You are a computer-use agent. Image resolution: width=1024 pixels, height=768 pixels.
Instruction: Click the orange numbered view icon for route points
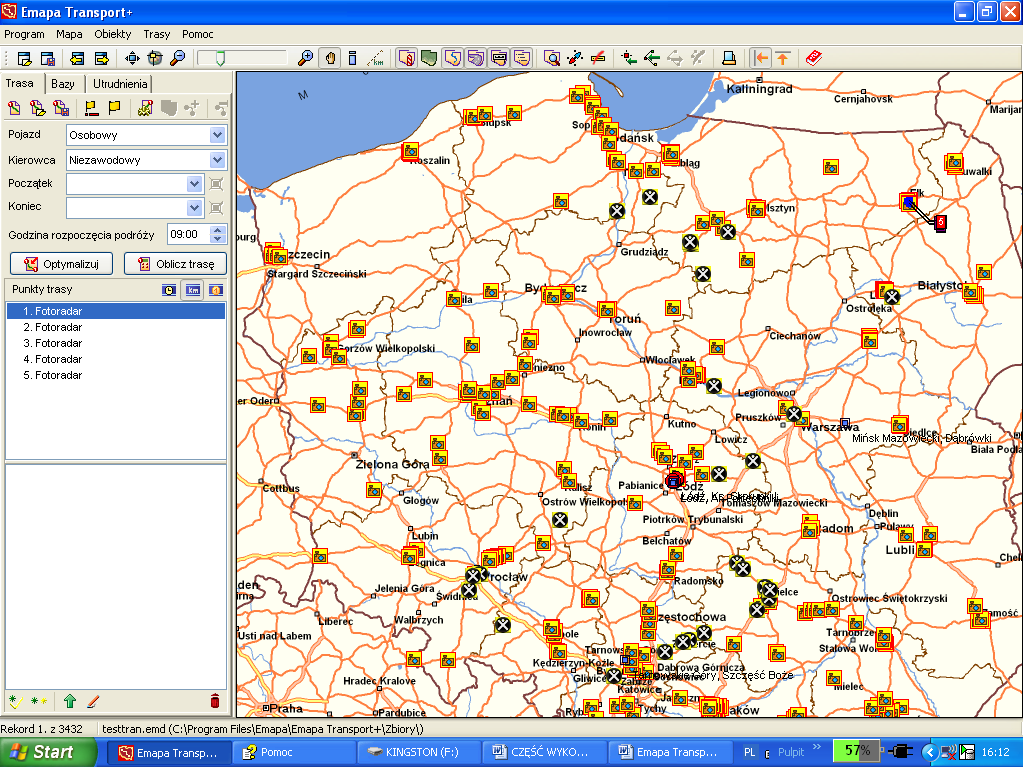click(216, 290)
